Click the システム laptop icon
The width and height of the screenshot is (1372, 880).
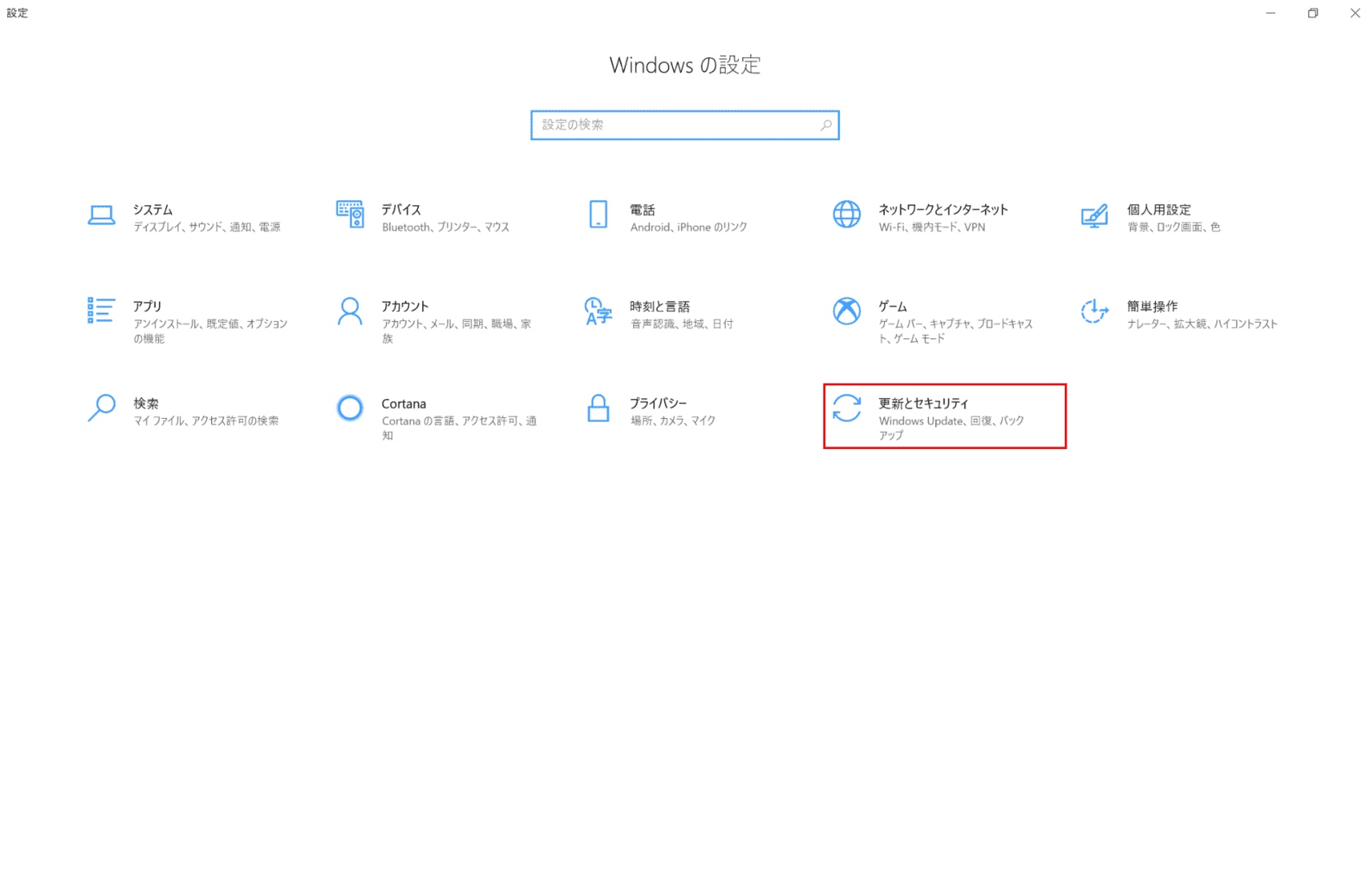tap(101, 216)
